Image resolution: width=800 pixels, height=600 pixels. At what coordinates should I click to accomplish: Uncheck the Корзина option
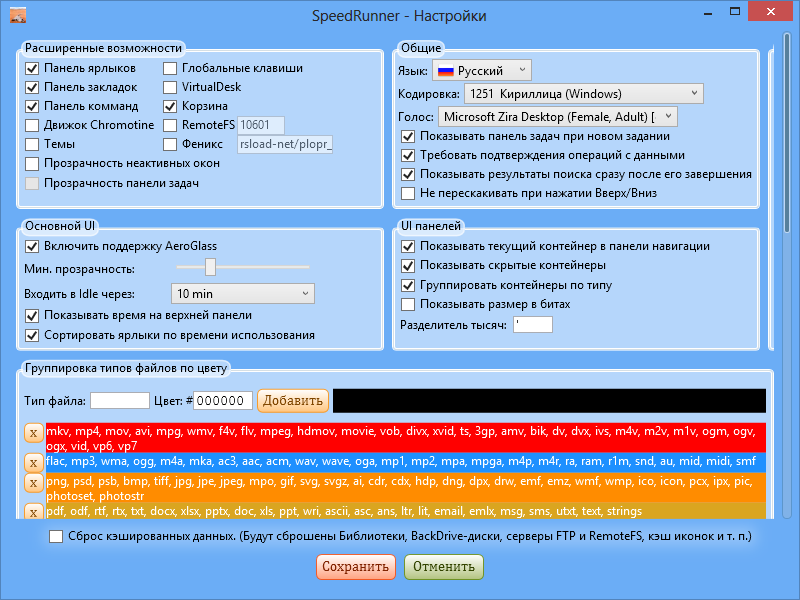170,106
